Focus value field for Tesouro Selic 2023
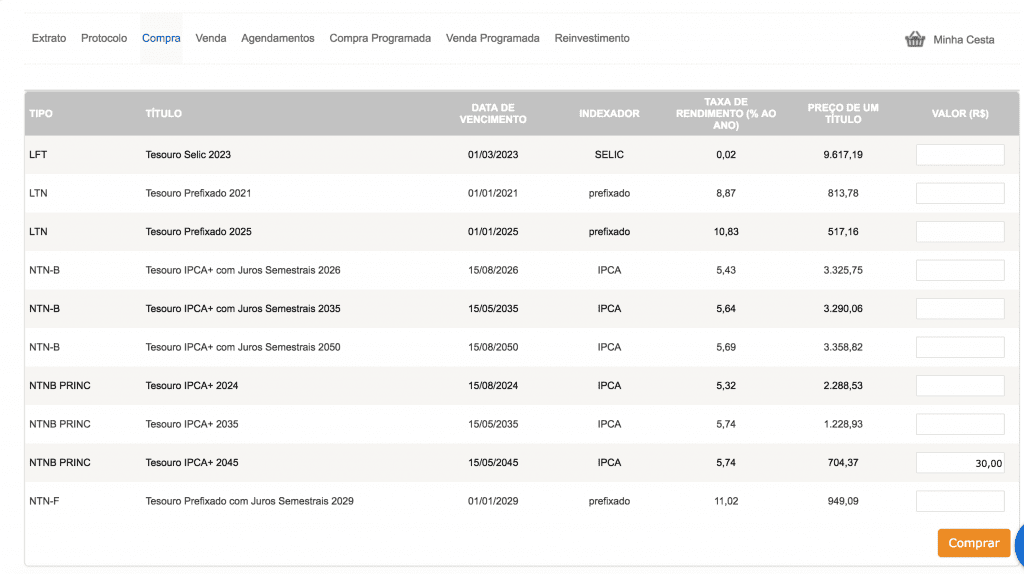The width and height of the screenshot is (1024, 574). [x=960, y=155]
